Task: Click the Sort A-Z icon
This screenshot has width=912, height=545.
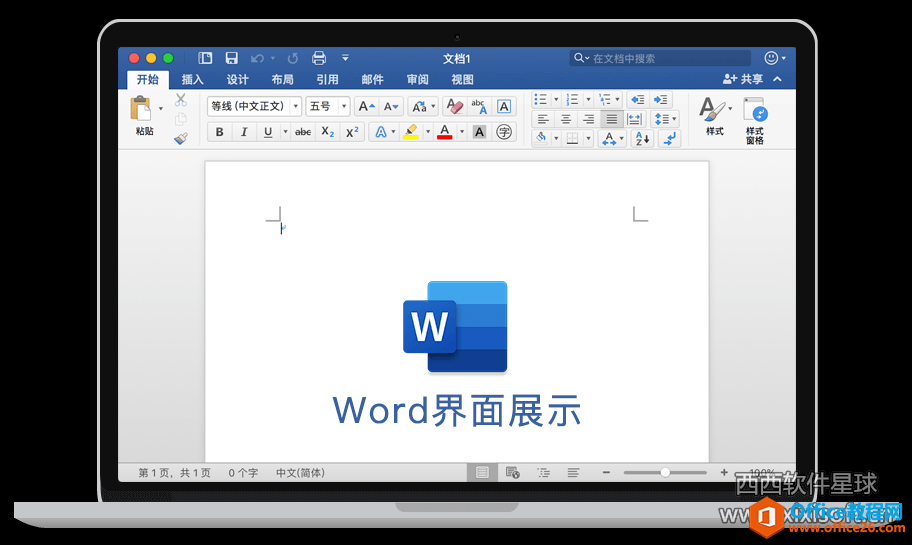Action: [x=641, y=138]
